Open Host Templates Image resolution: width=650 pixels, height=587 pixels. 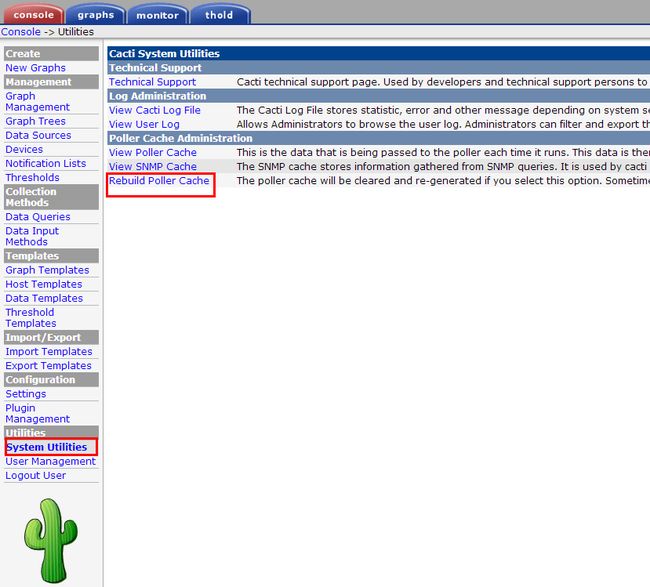pyautogui.click(x=44, y=284)
